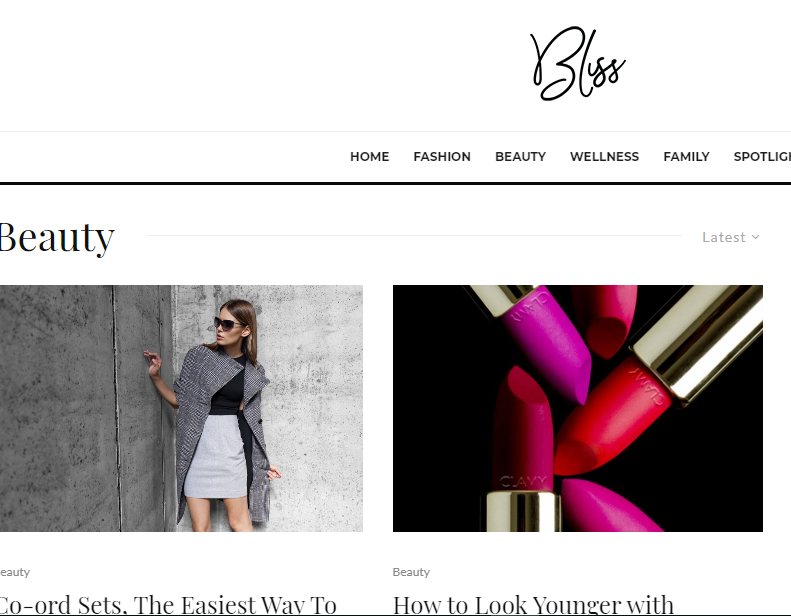This screenshot has width=791, height=616.
Task: Open the FASHION menu item
Action: [442, 157]
